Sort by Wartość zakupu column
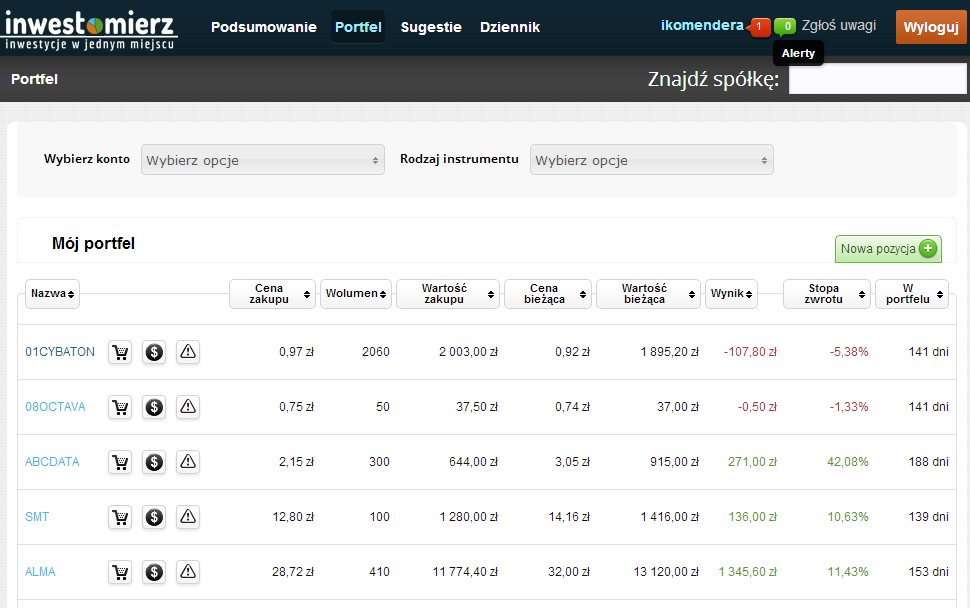The width and height of the screenshot is (970, 608). coord(448,294)
